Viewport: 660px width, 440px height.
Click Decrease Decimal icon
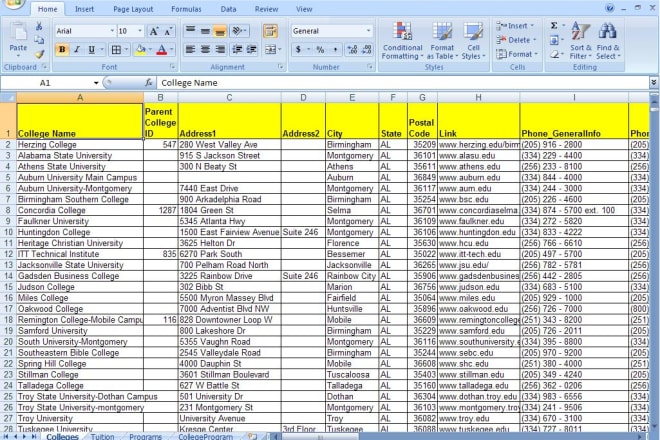[367, 50]
